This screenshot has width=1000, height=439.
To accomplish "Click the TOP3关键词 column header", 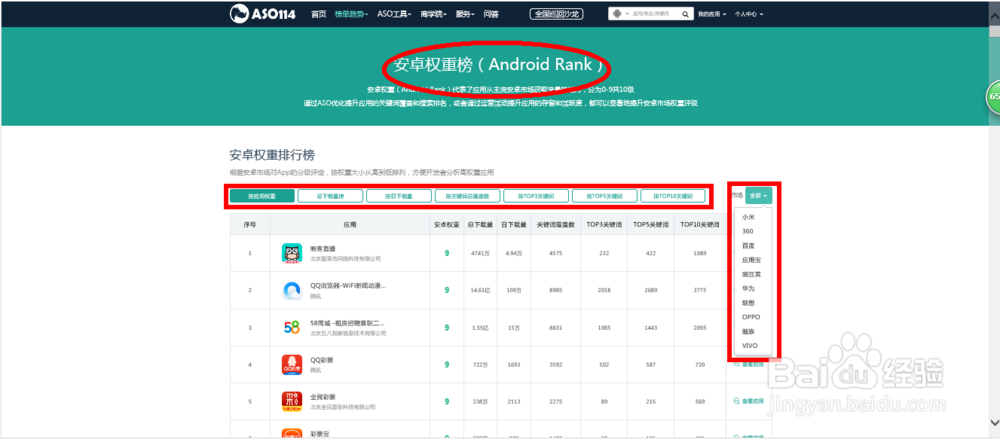I will point(603,225).
